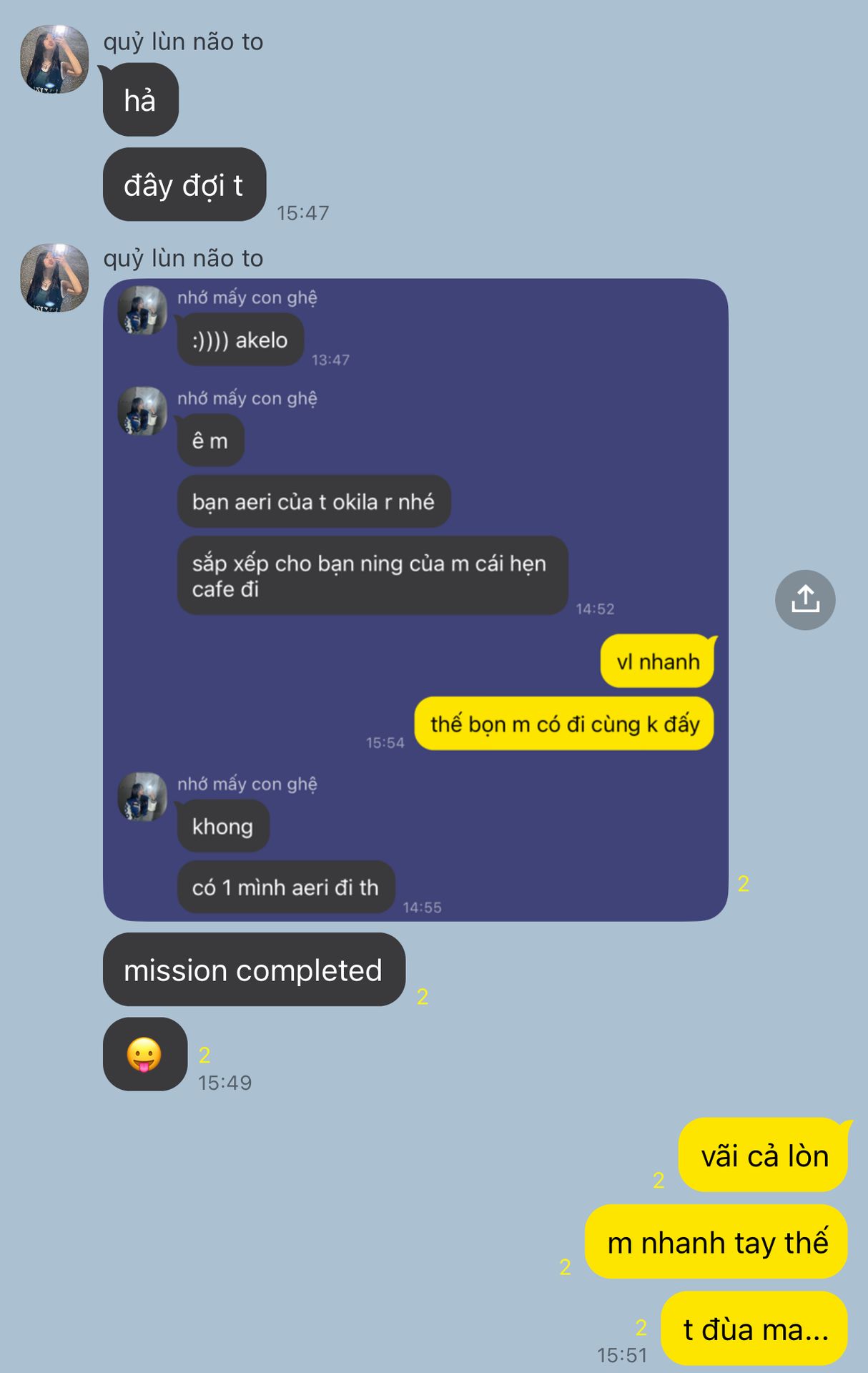
Task: Select the tongue-out emoji message
Action: click(x=145, y=1054)
